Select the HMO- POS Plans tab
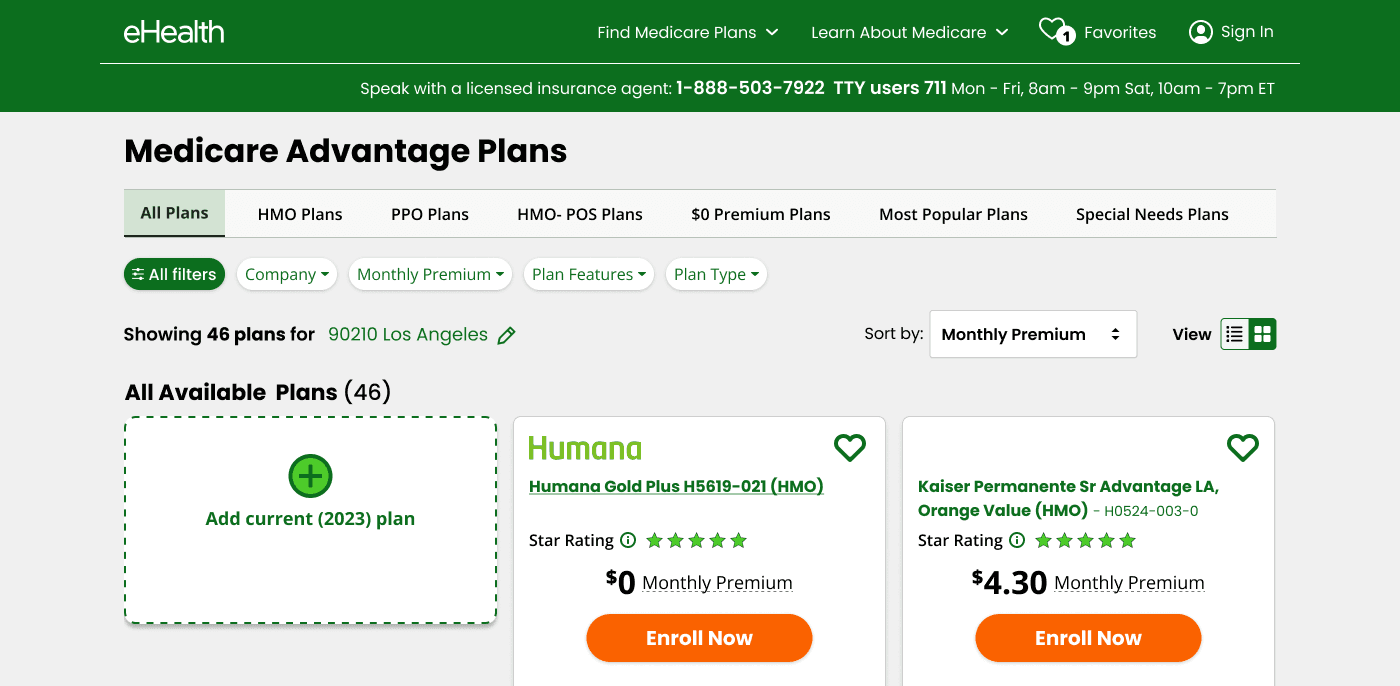Viewport: 1400px width, 686px height. (x=580, y=214)
